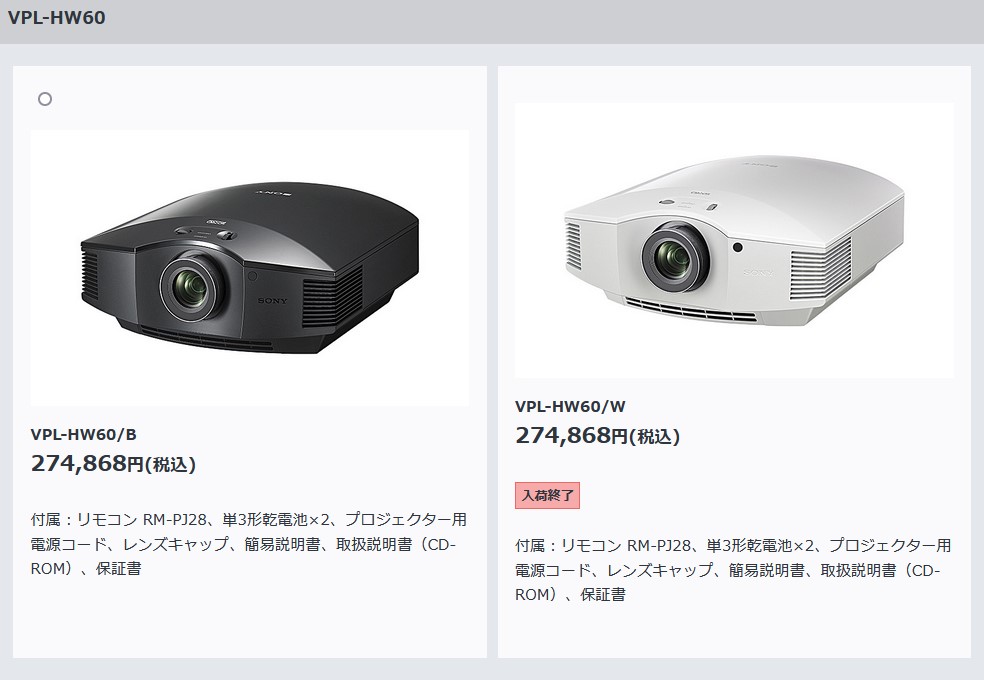Click the front SONY logo on white projector
This screenshot has height=680, width=984.
758,273
